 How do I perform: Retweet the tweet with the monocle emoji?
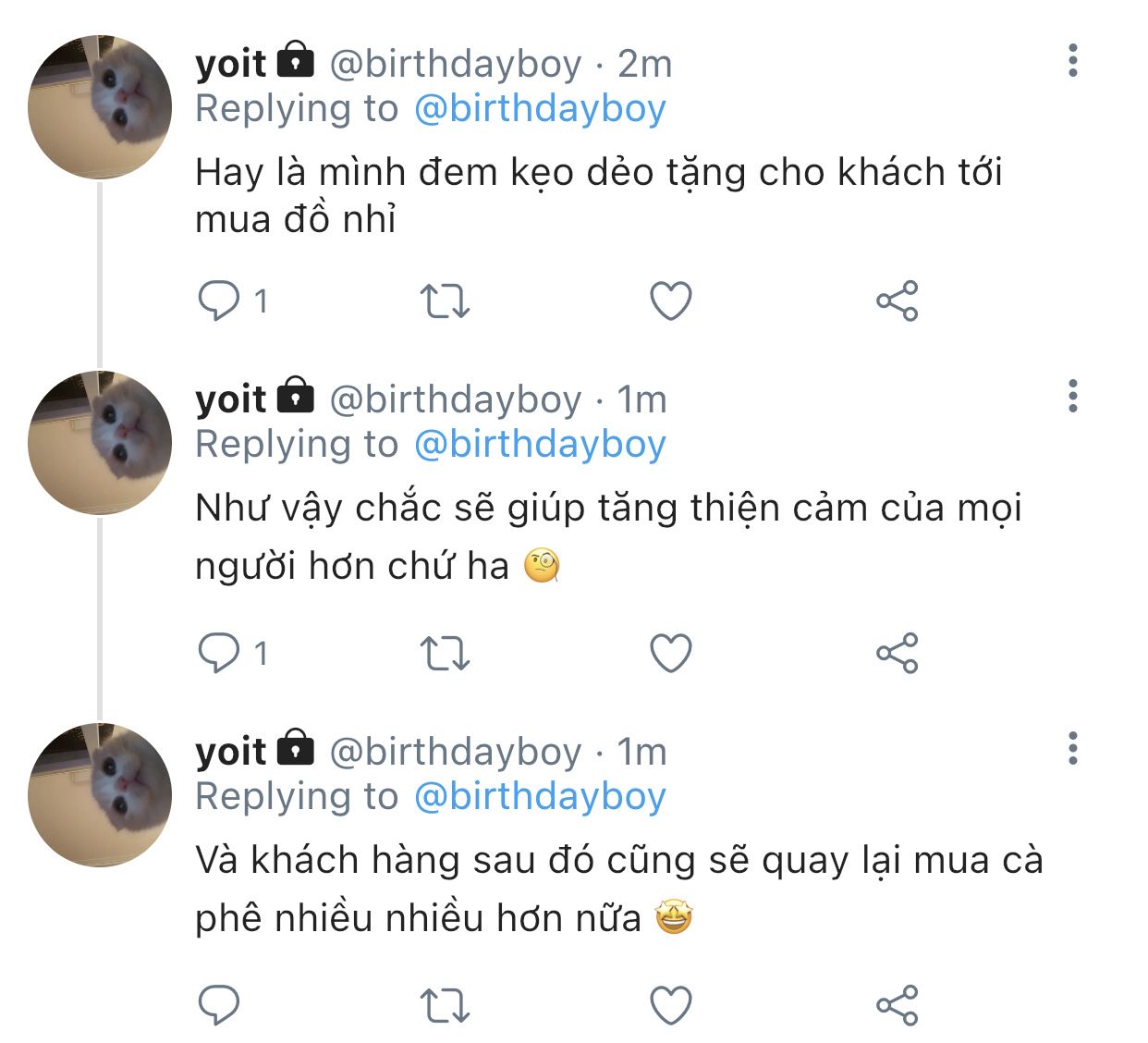[x=445, y=654]
